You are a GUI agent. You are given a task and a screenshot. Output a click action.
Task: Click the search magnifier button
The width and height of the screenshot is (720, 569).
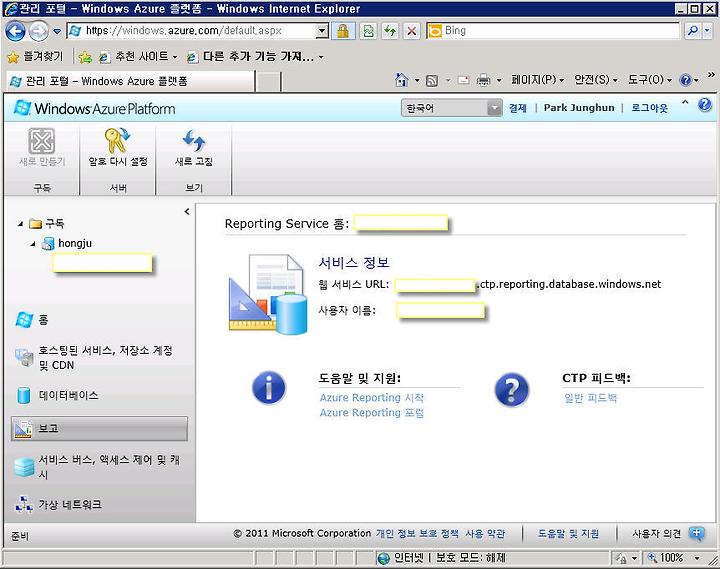click(x=692, y=31)
